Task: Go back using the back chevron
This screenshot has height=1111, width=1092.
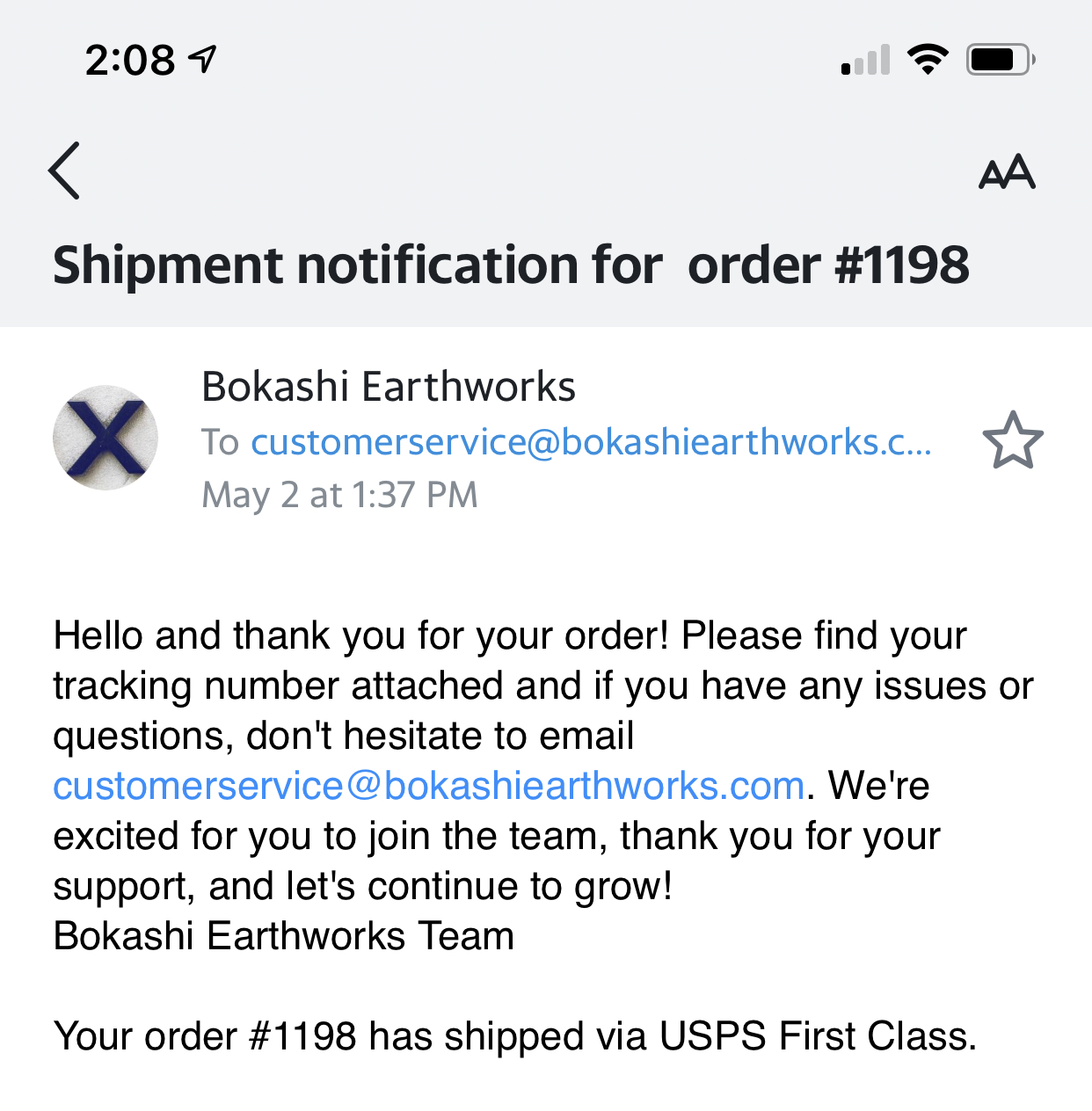Action: pos(64,171)
